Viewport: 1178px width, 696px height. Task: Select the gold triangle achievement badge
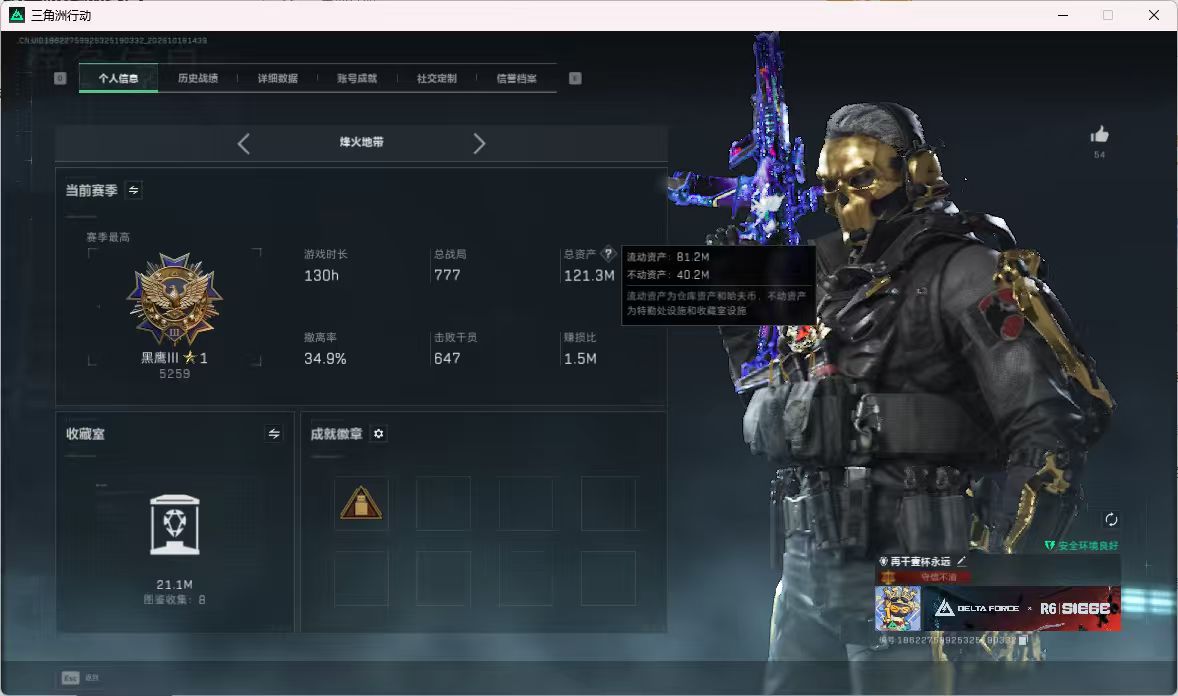(361, 504)
